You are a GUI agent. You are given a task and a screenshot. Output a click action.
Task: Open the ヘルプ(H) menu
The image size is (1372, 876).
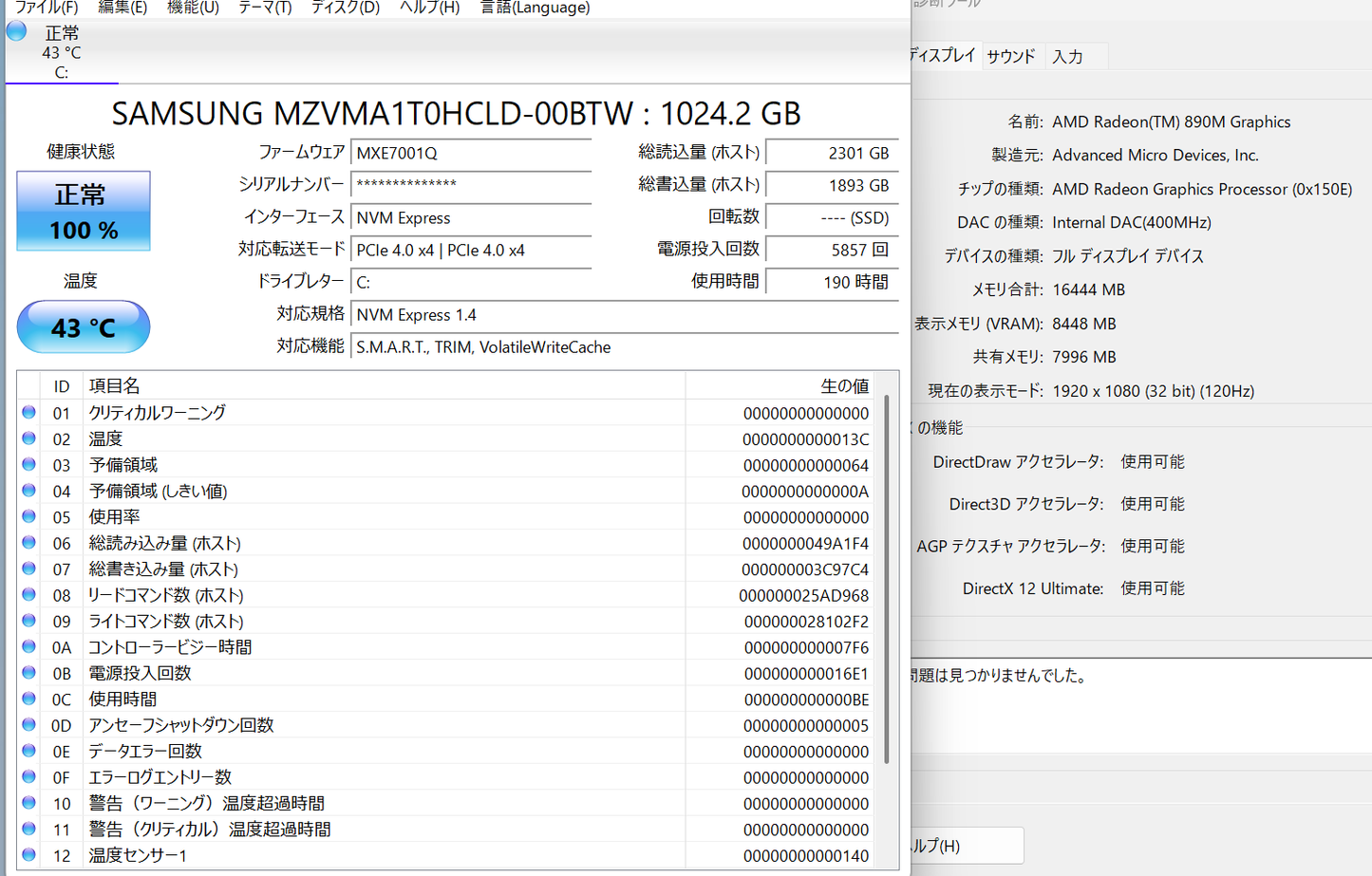pos(429,8)
